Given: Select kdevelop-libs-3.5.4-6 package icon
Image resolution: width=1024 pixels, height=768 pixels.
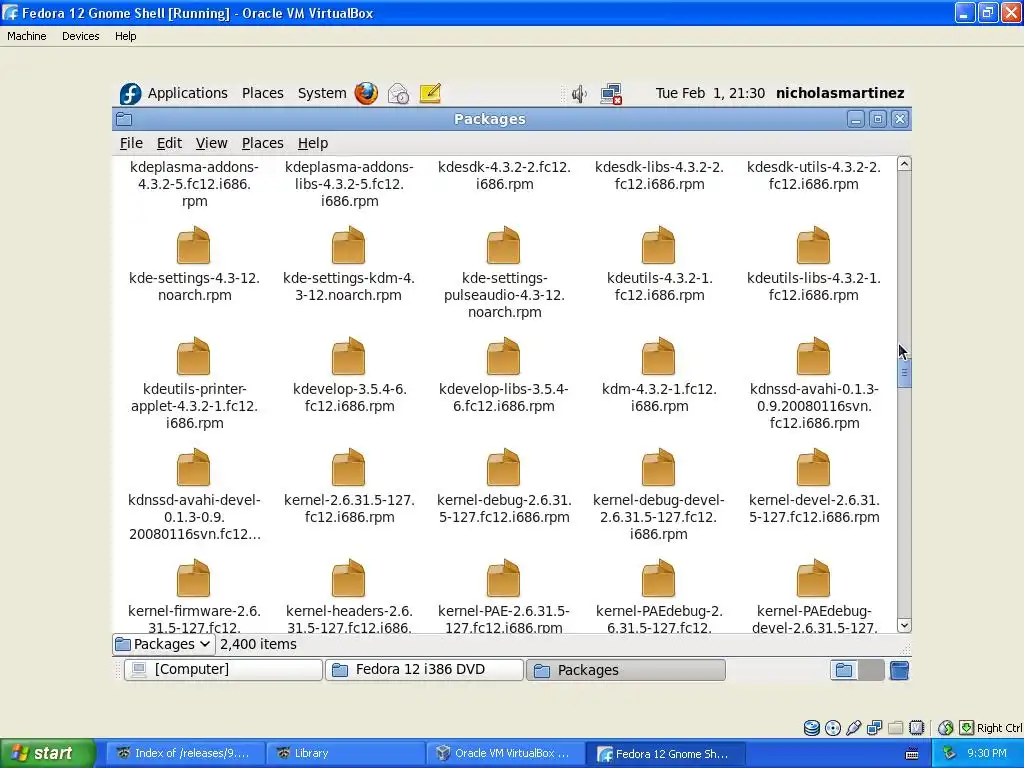Looking at the screenshot, I should coord(503,356).
